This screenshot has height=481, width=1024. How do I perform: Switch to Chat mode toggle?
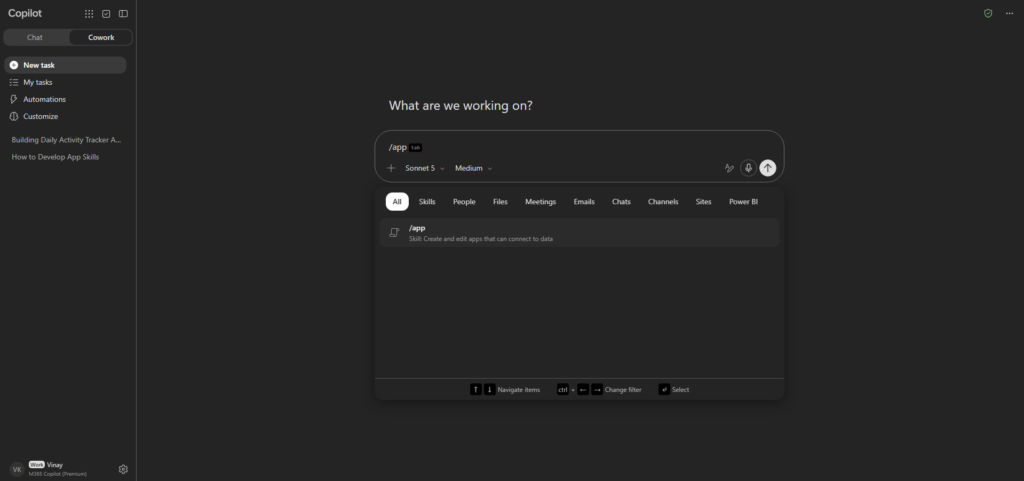[x=35, y=37]
